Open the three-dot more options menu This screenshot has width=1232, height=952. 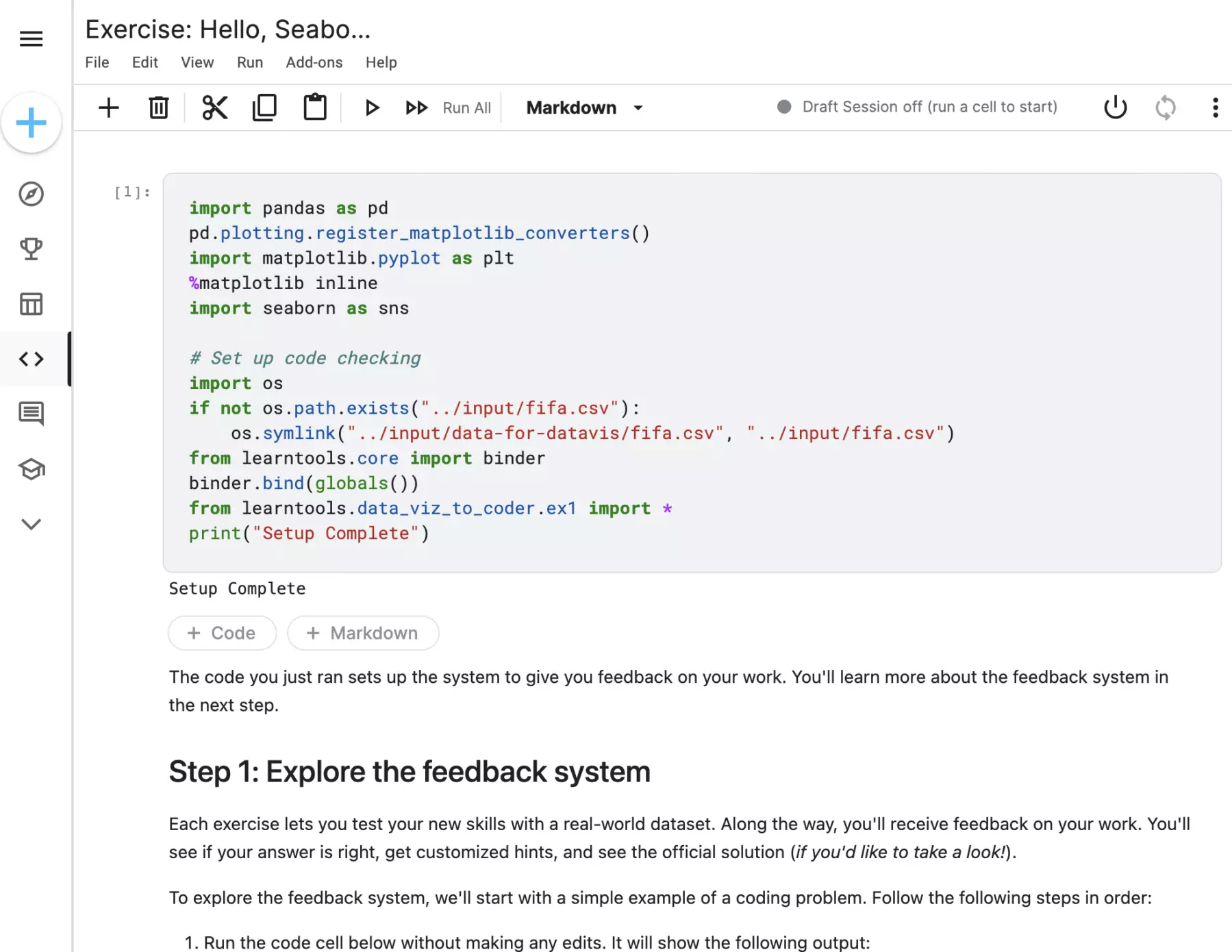pyautogui.click(x=1216, y=108)
